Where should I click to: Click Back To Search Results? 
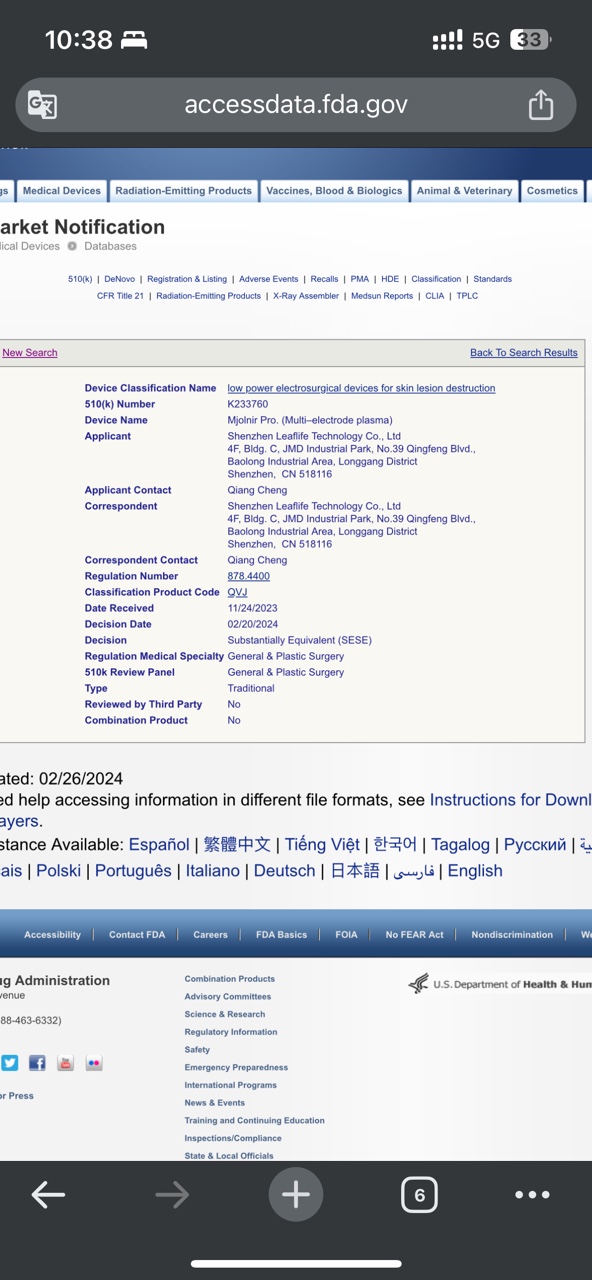click(x=524, y=353)
